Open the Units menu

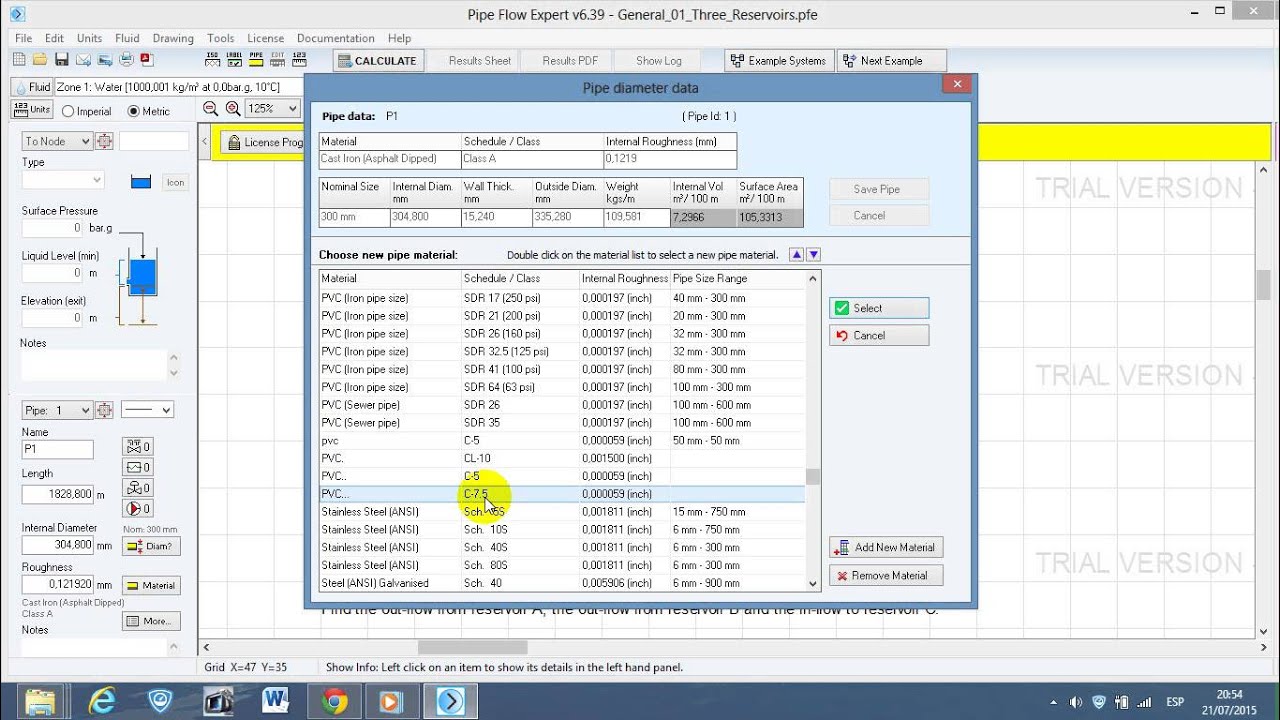pyautogui.click(x=89, y=38)
